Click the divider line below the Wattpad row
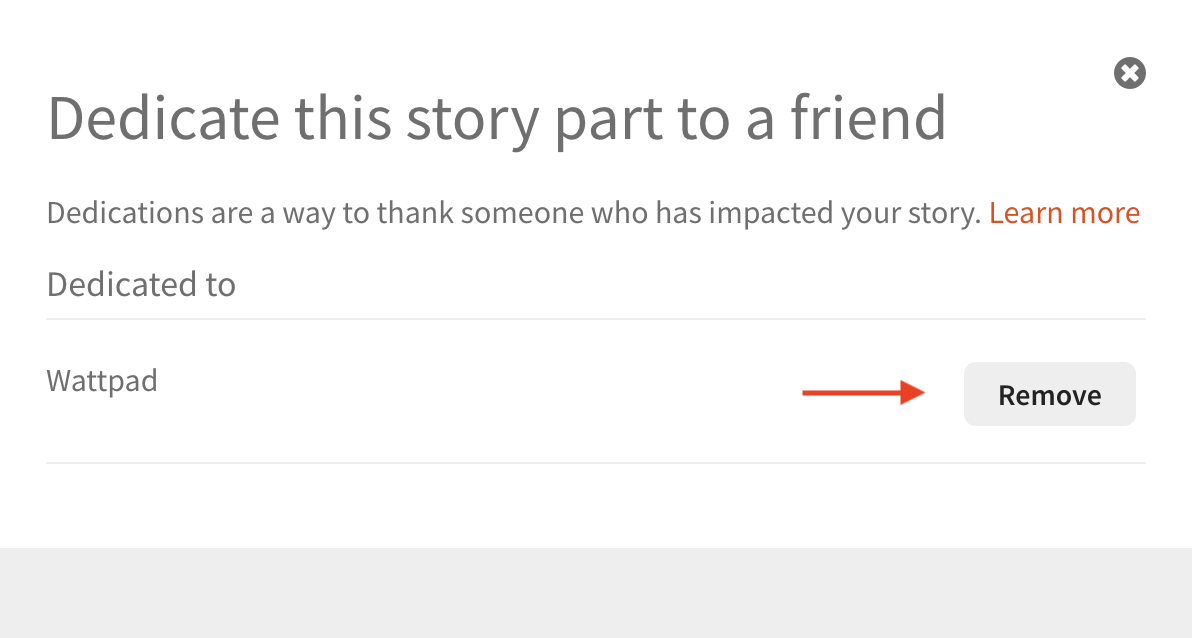This screenshot has width=1192, height=638. (596, 462)
